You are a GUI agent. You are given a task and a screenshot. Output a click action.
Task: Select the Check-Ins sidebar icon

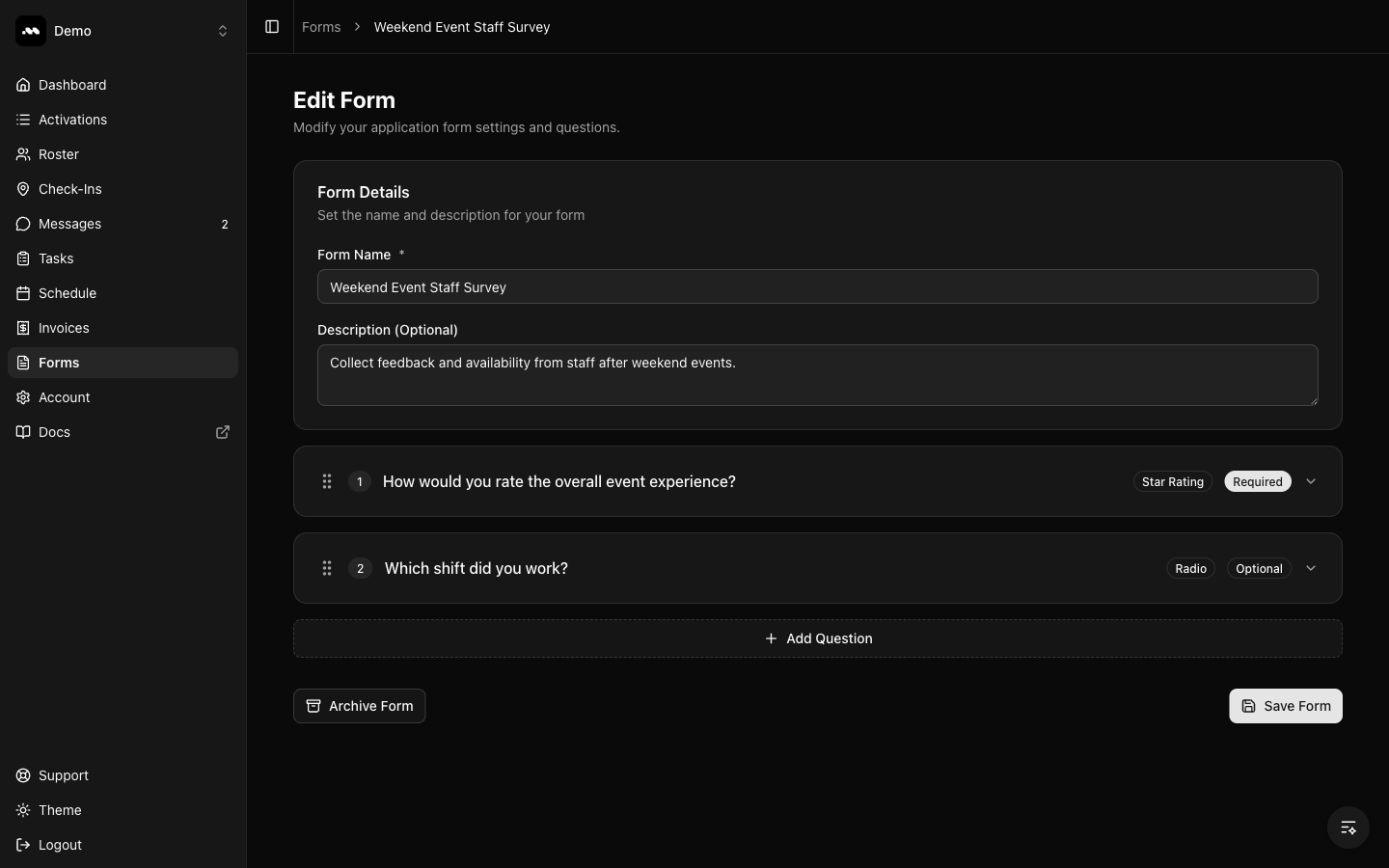(22, 189)
